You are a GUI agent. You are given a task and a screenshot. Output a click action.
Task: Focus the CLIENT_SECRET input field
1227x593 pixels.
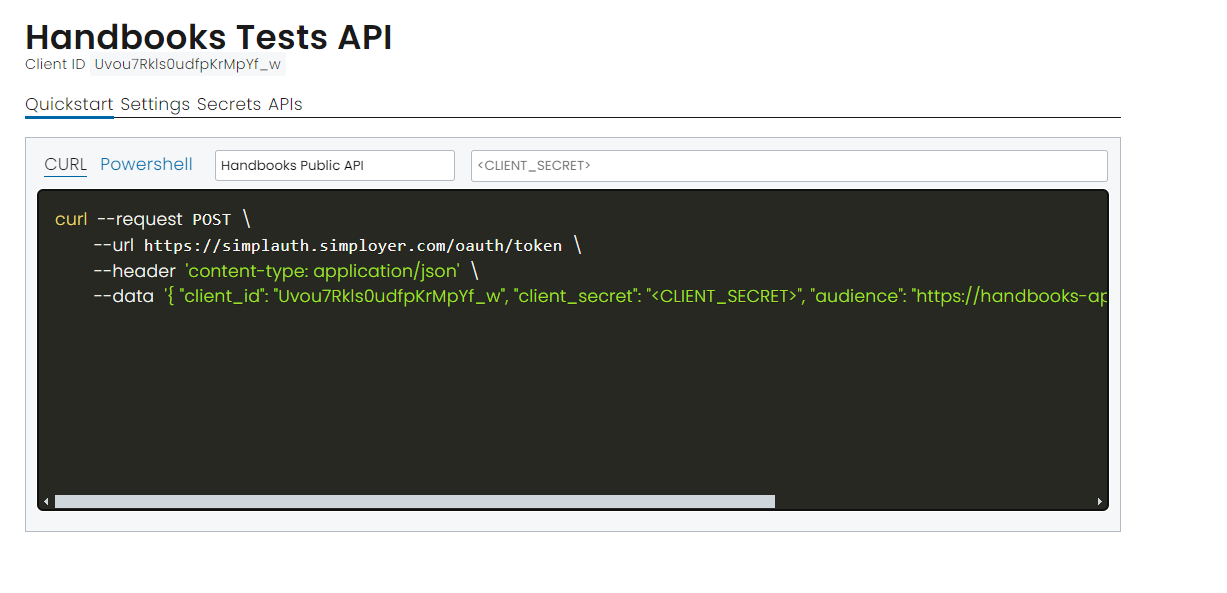pyautogui.click(x=788, y=166)
